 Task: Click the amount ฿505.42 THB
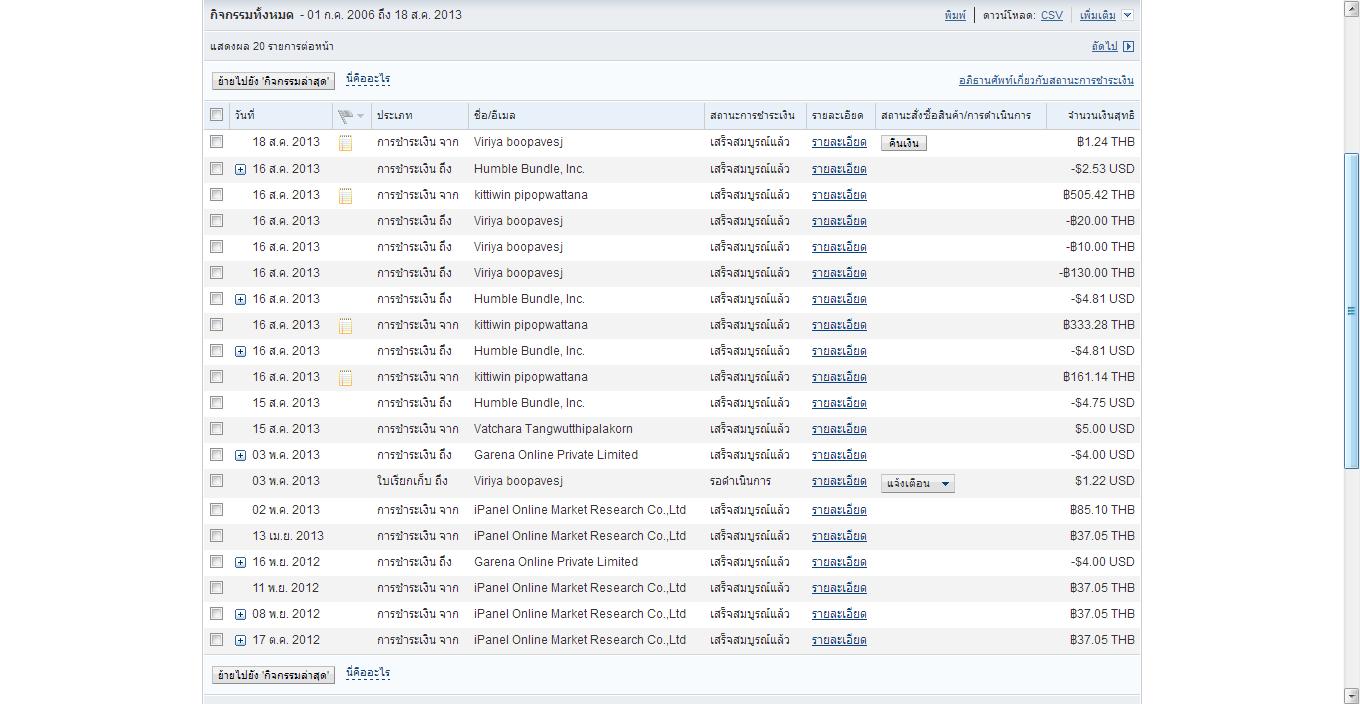click(1099, 195)
